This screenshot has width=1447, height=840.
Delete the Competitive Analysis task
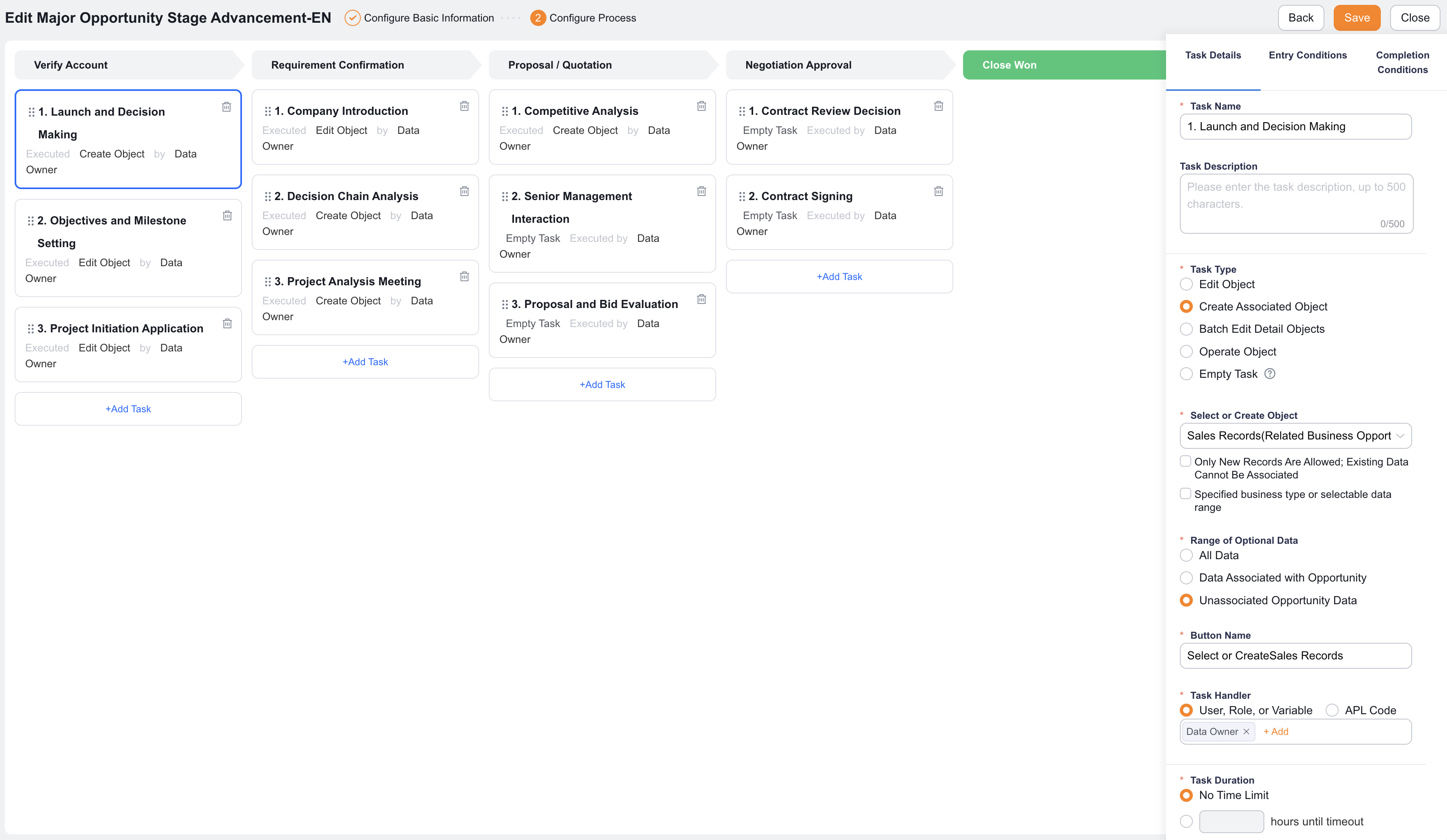[702, 106]
